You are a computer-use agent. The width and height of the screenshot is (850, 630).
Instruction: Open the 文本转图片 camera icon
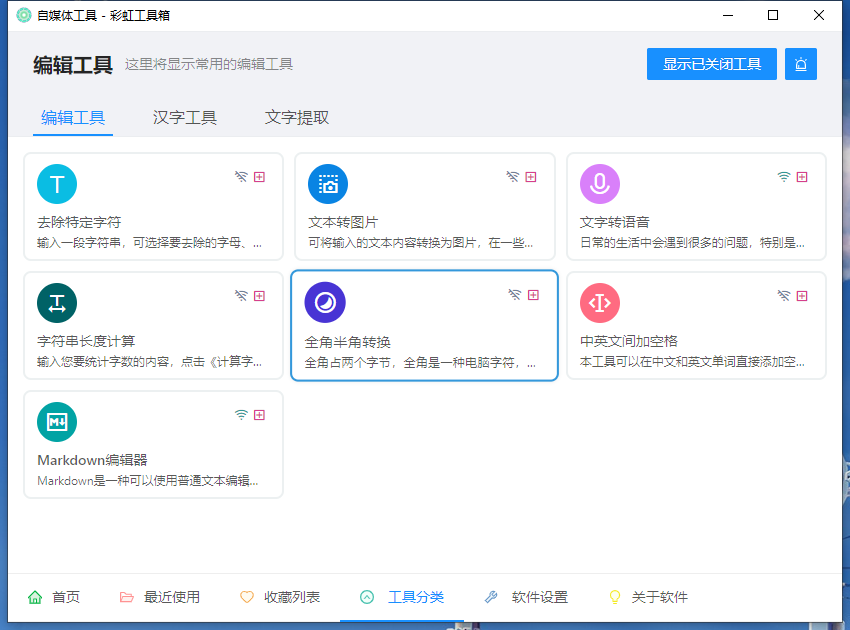point(328,184)
